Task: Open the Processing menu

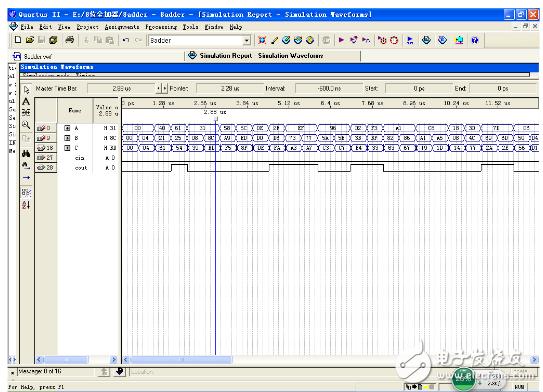Action: [161, 27]
